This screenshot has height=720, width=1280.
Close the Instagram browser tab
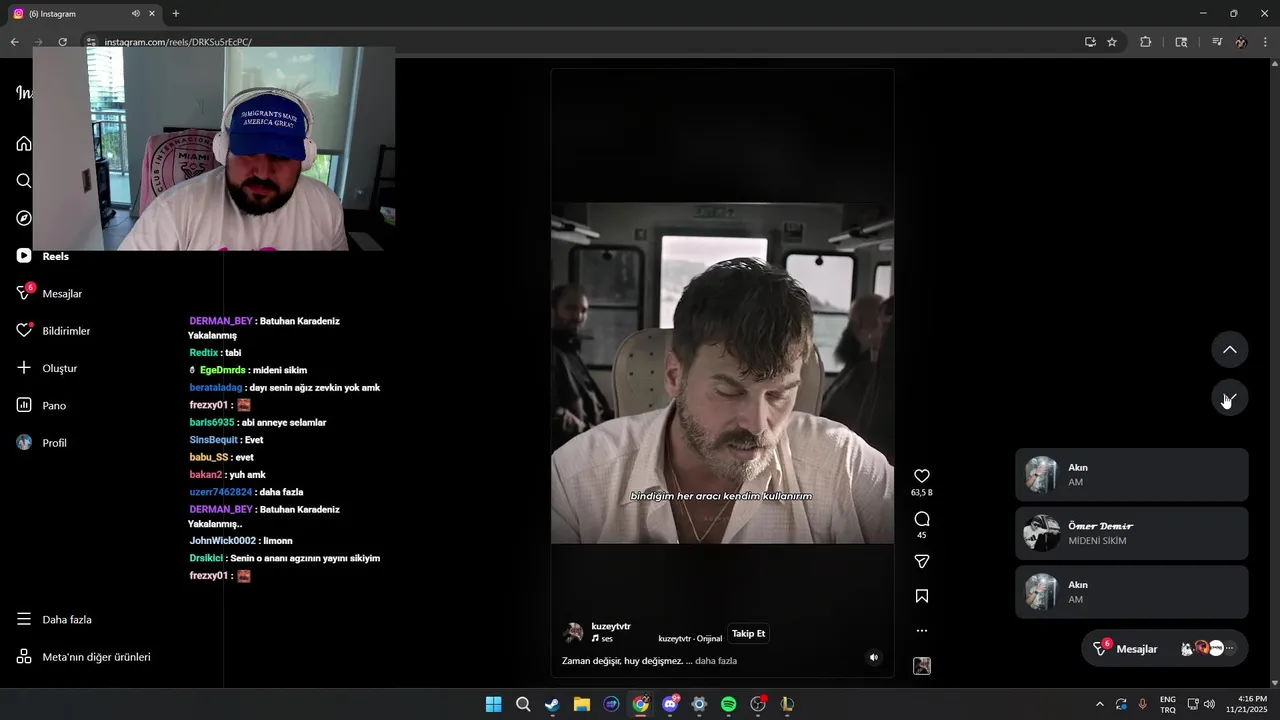(x=152, y=14)
